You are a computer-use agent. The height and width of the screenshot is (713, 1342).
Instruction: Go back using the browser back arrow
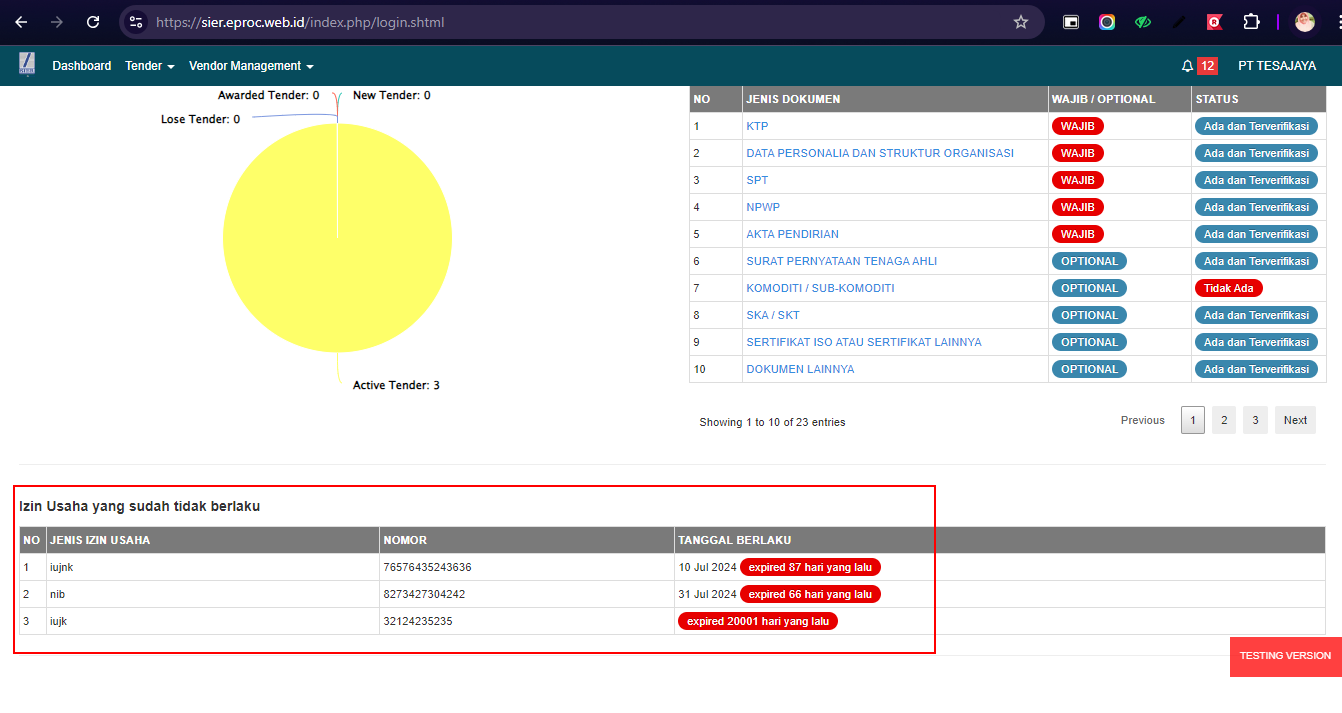21,22
